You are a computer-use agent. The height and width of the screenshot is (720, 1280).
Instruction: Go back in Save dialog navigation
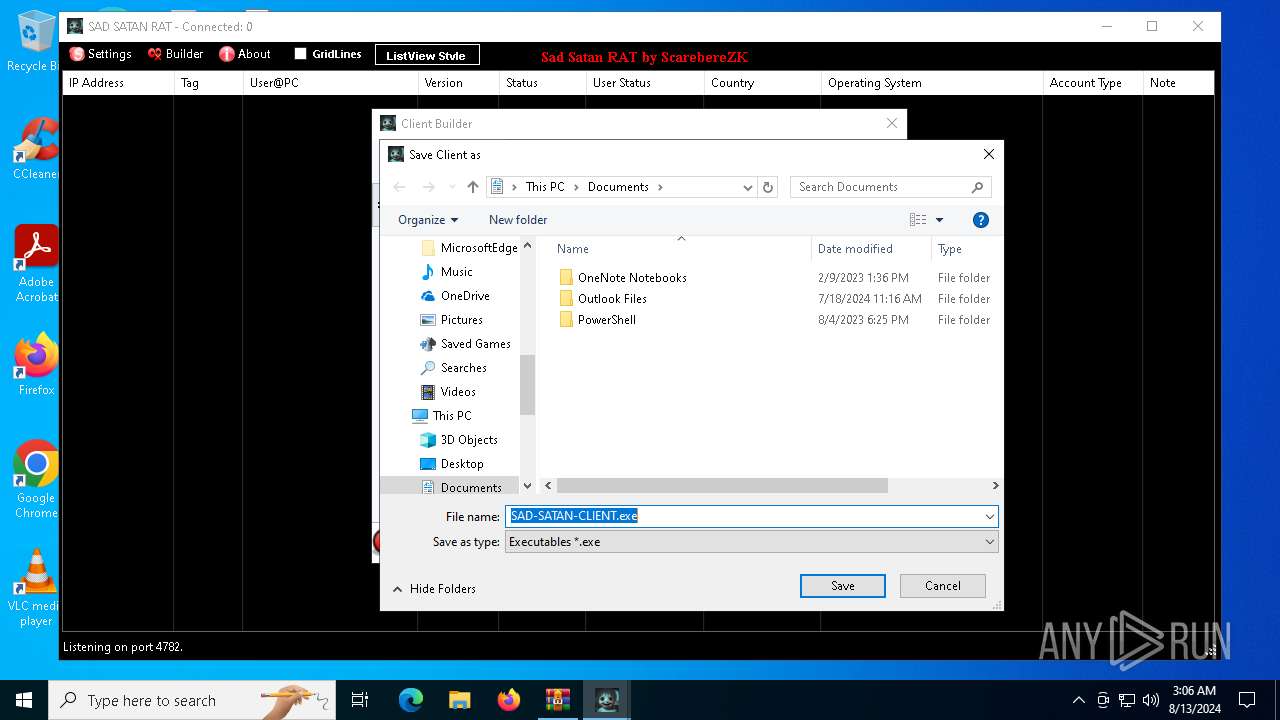(x=399, y=187)
